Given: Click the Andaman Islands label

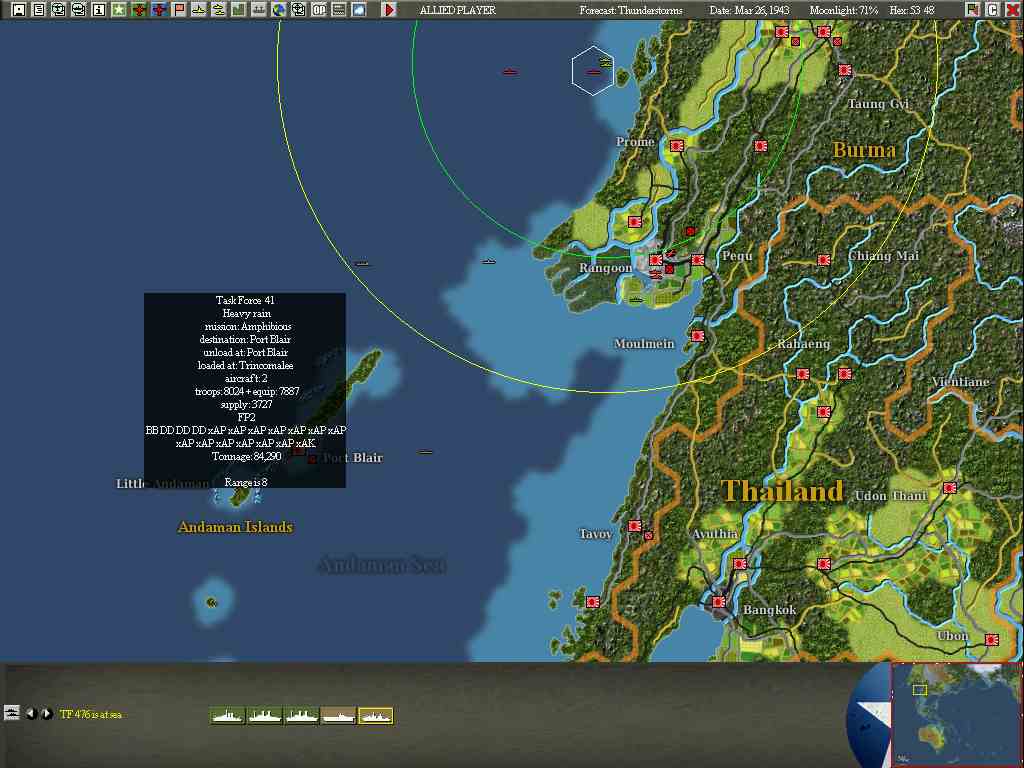Looking at the screenshot, I should click(235, 526).
